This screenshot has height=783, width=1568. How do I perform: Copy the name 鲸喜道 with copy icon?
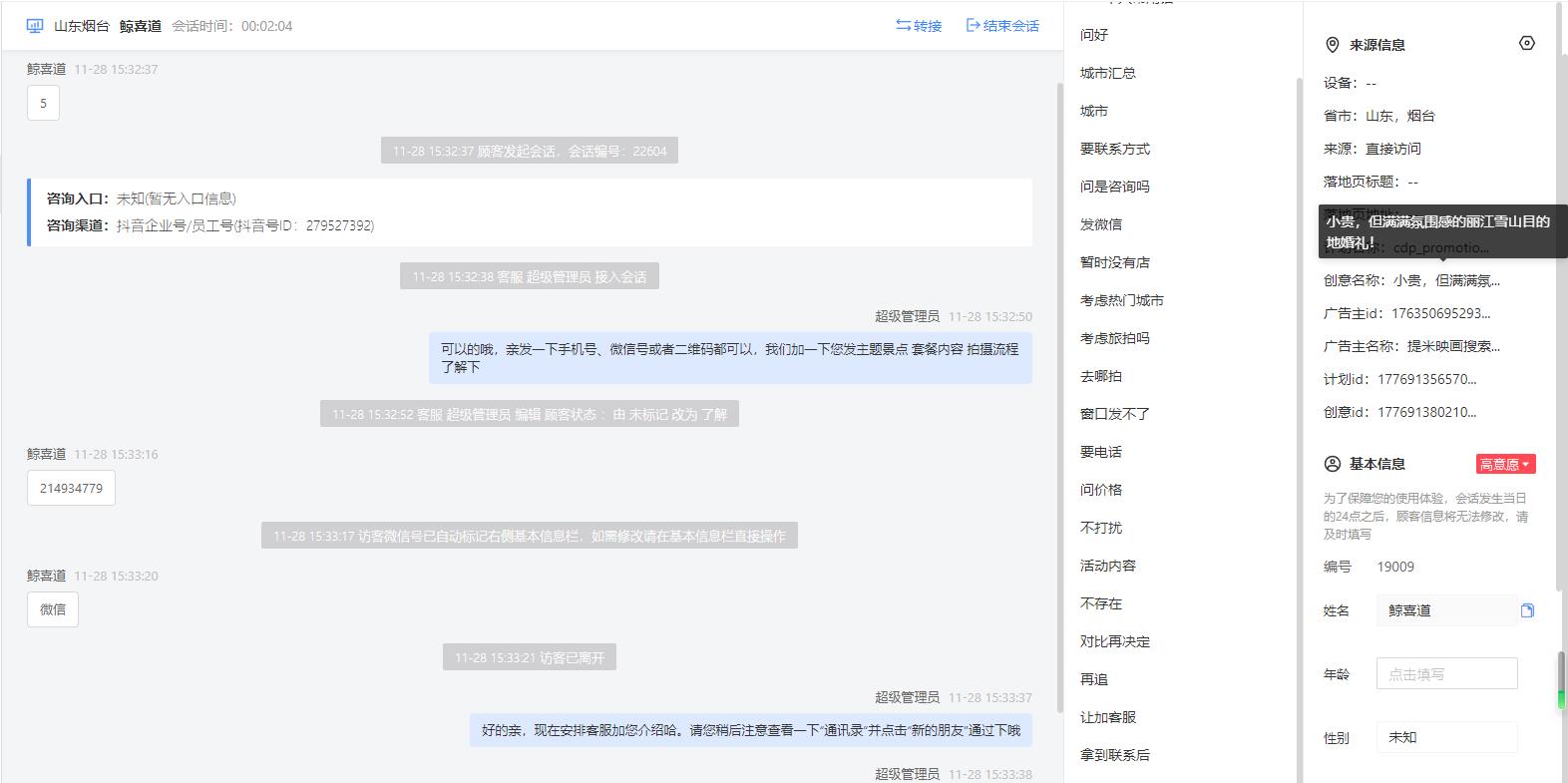click(x=1527, y=610)
